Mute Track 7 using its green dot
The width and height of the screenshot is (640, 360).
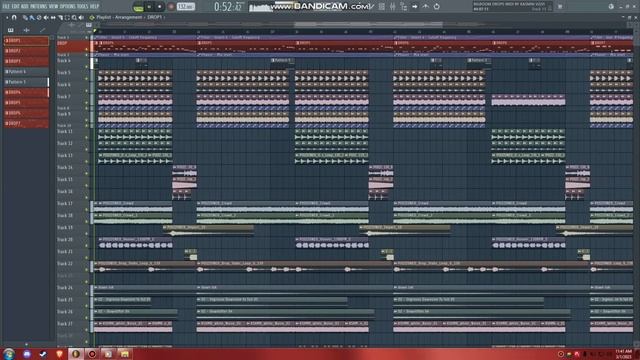click(x=87, y=103)
